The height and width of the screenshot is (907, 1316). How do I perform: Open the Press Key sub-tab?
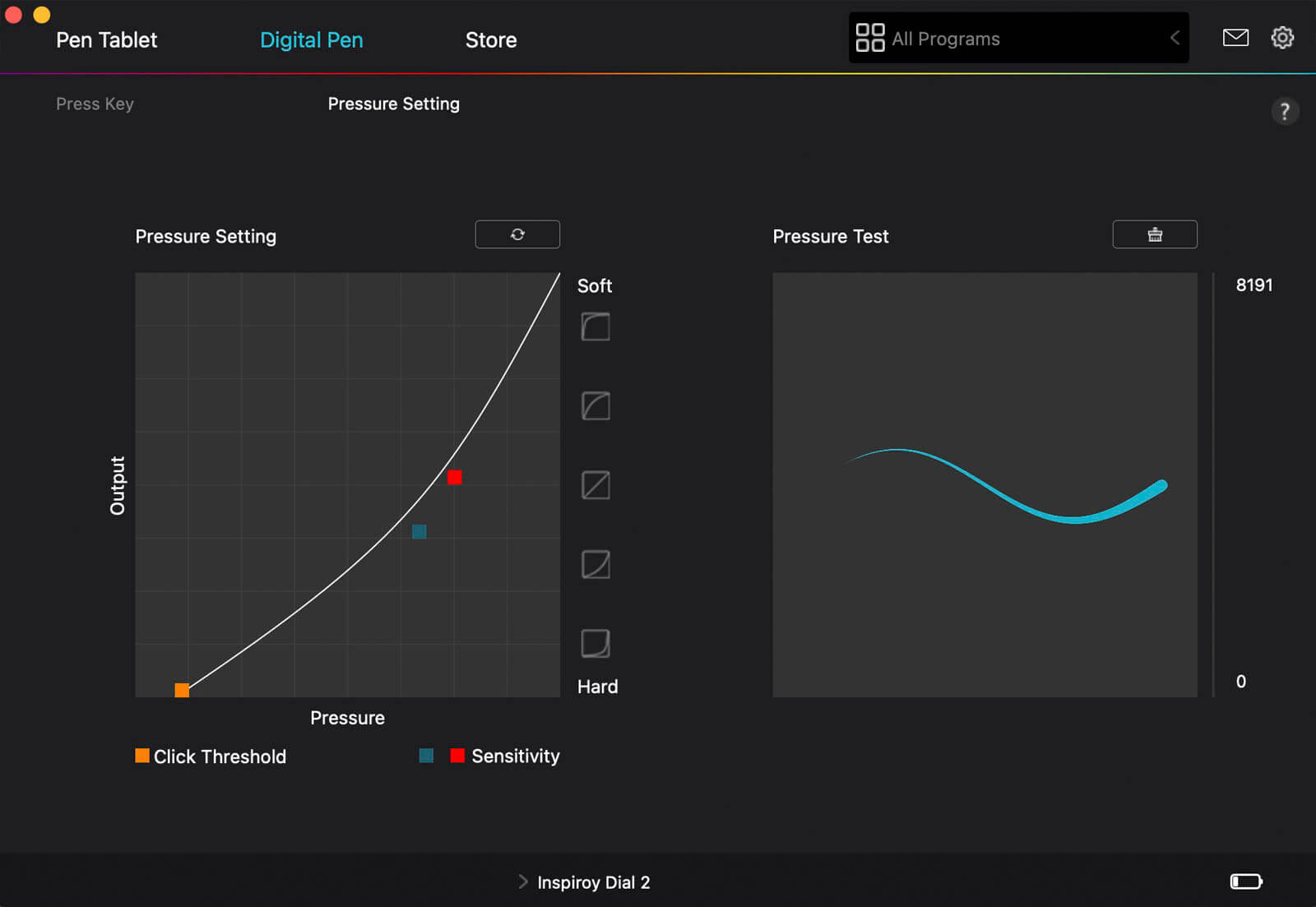95,104
